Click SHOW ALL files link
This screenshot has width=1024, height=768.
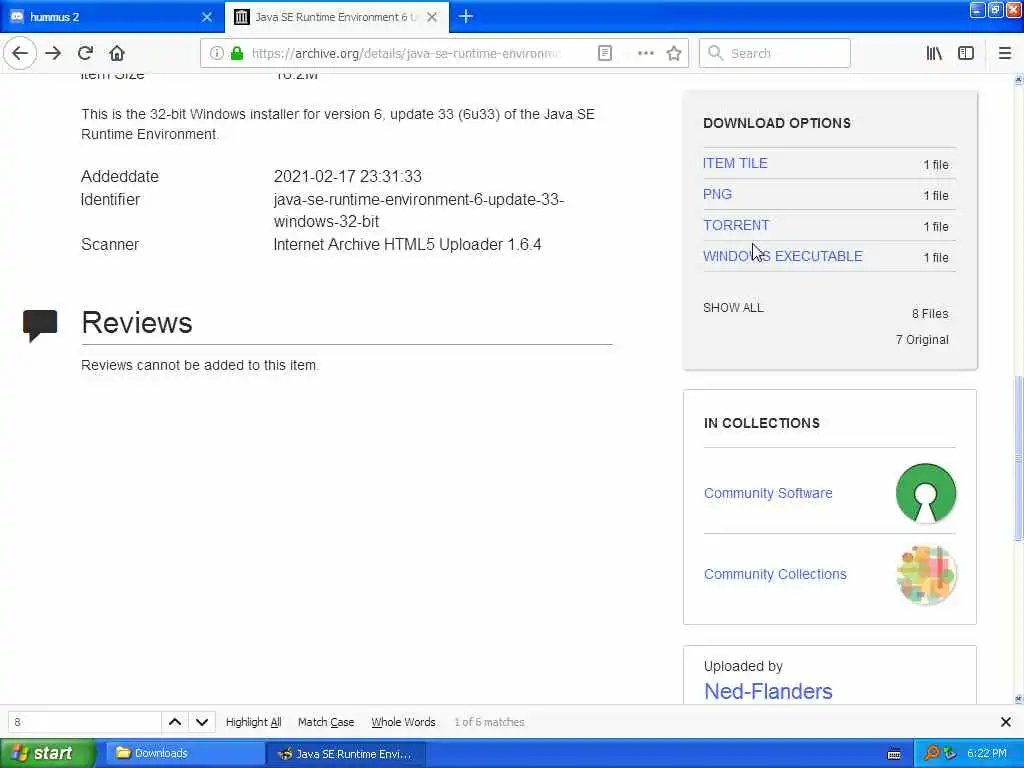click(733, 308)
